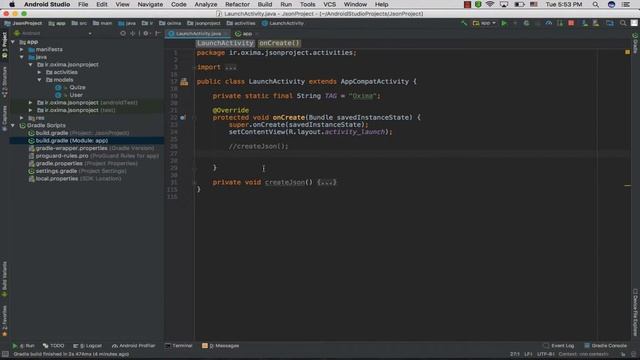Screen dimensions: 640x360
Task: Expand the manifests folder
Action: click(22, 49)
